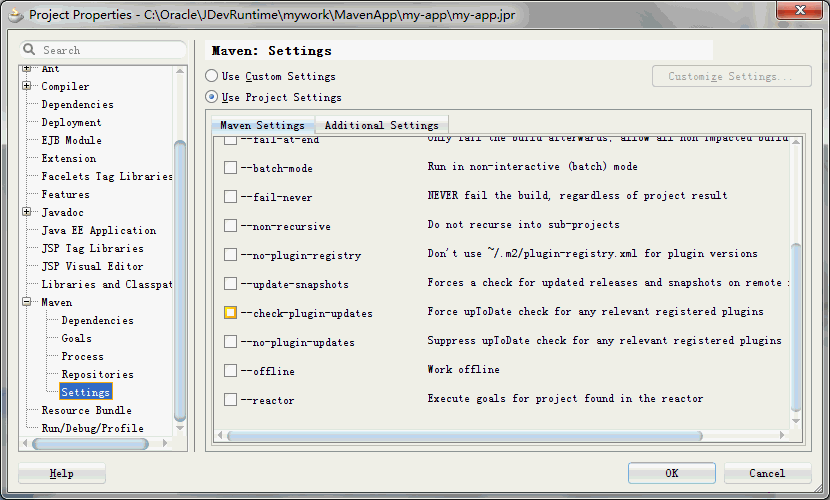Expand the Compiler tree node
Image resolution: width=830 pixels, height=500 pixels.
click(x=26, y=86)
